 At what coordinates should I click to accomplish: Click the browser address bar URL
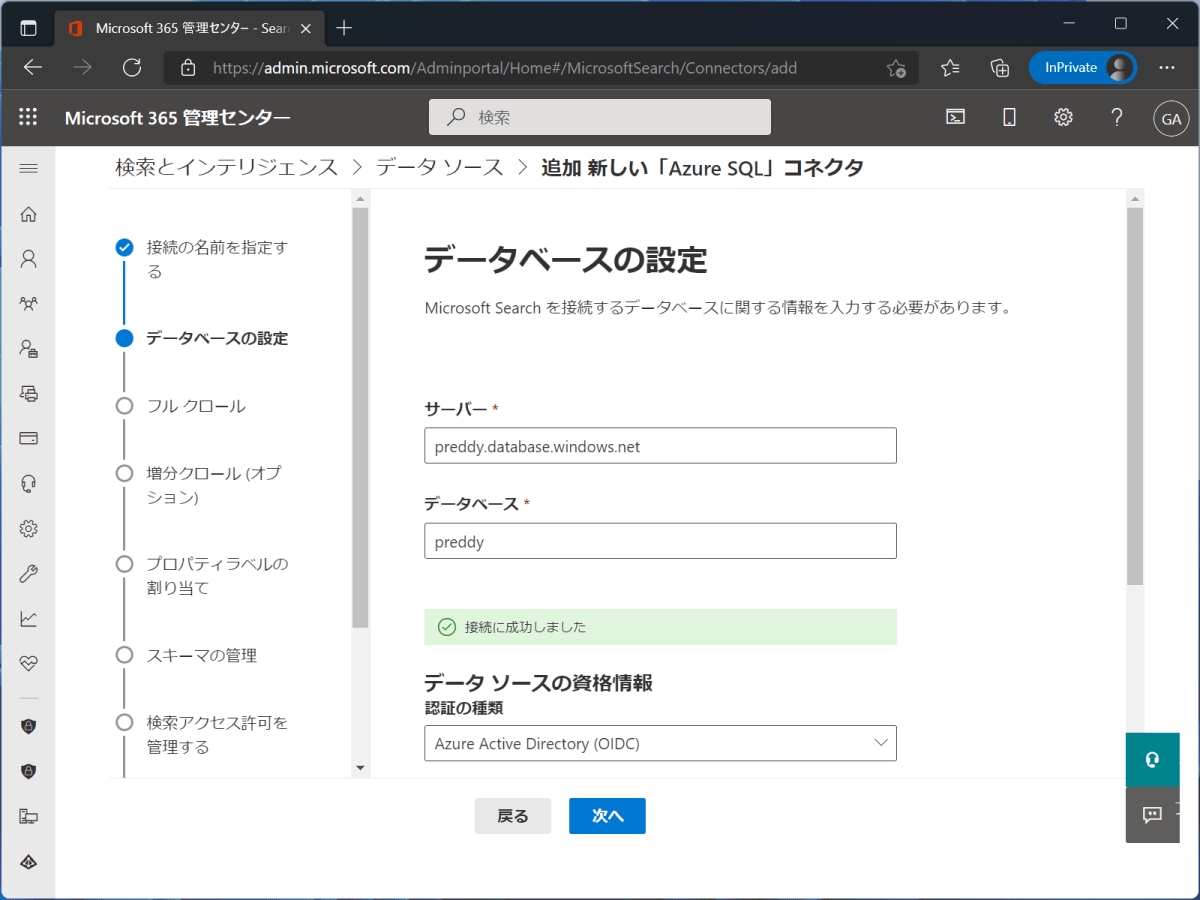click(505, 68)
